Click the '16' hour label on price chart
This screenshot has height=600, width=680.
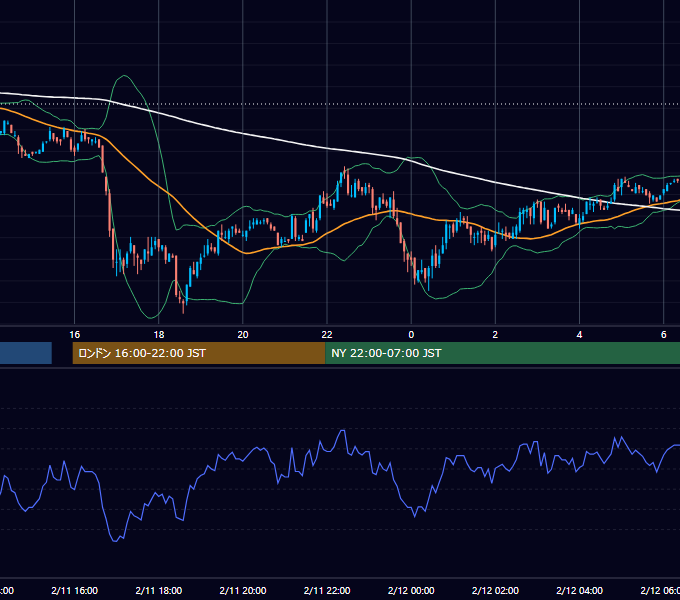pyautogui.click(x=75, y=335)
